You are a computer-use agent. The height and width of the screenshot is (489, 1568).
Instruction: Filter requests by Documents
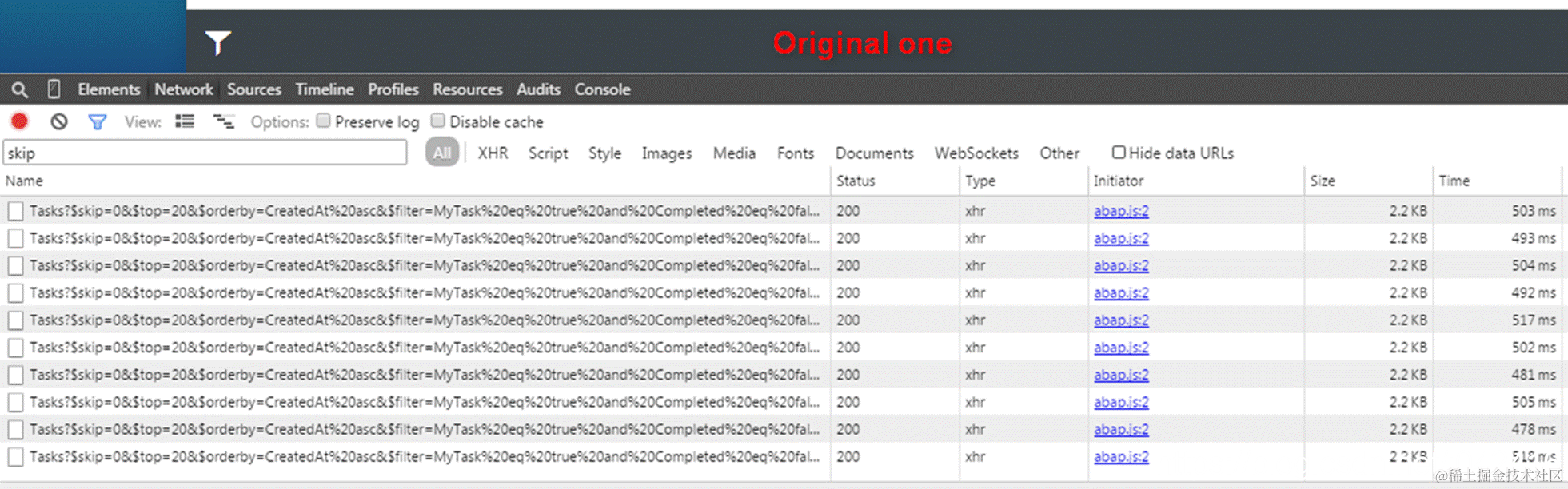tap(874, 153)
